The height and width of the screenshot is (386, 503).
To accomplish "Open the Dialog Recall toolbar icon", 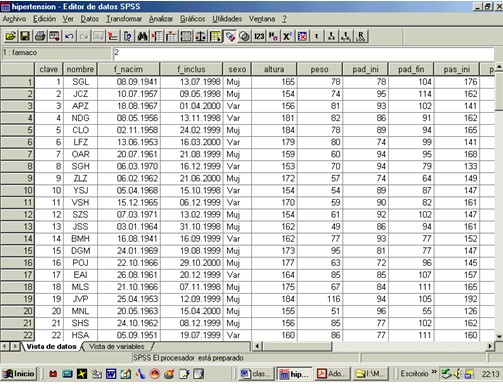I will tap(55, 36).
